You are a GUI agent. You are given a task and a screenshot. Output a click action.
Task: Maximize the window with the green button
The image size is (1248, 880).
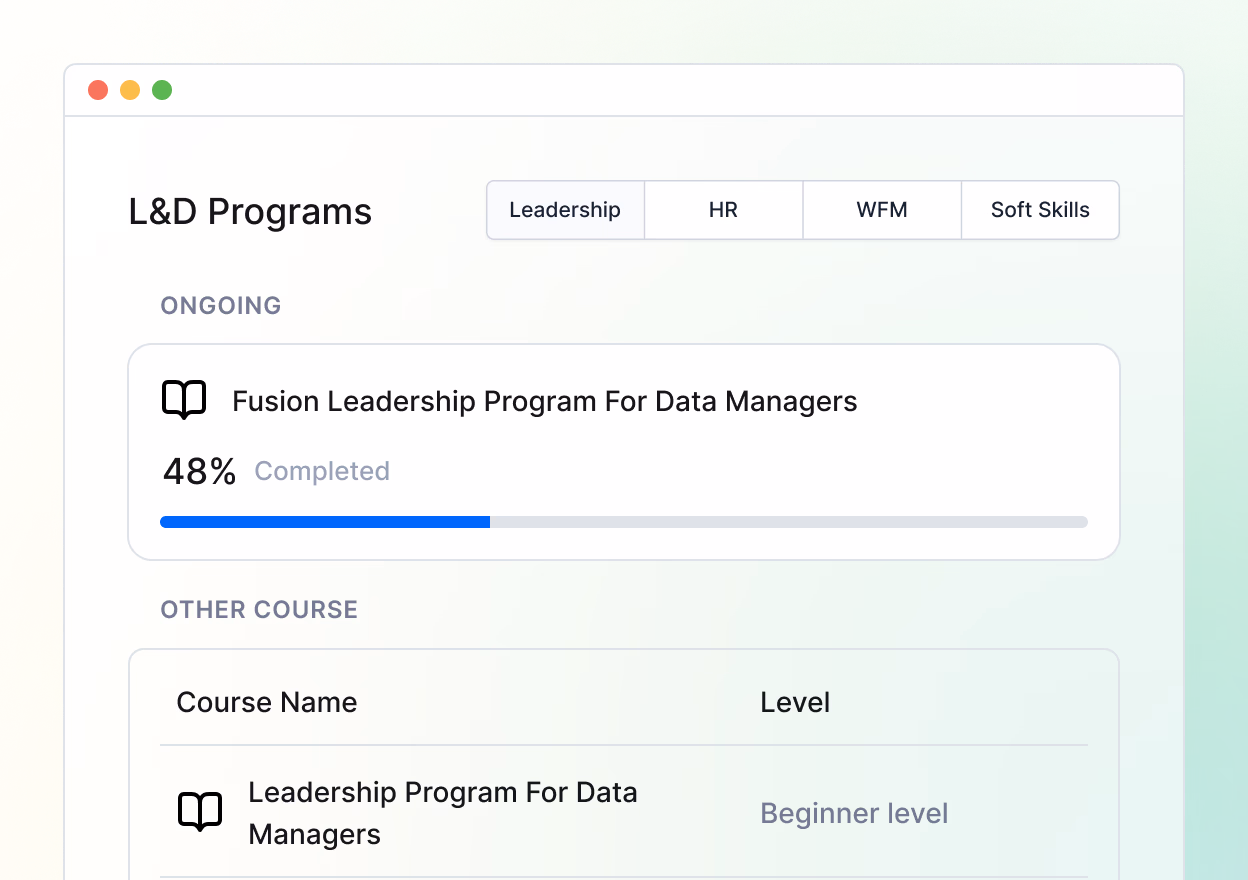[162, 90]
